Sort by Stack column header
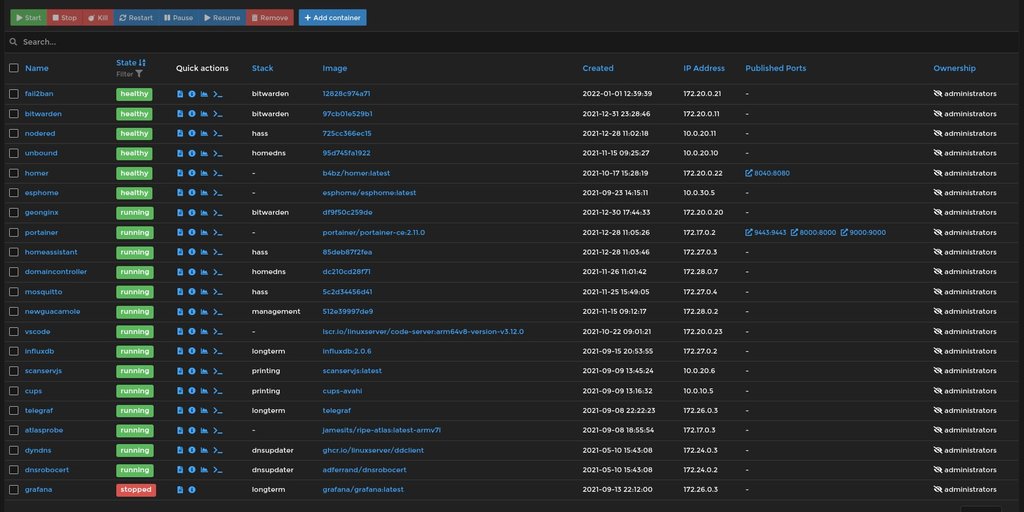This screenshot has height=512, width=1024. pyautogui.click(x=262, y=68)
